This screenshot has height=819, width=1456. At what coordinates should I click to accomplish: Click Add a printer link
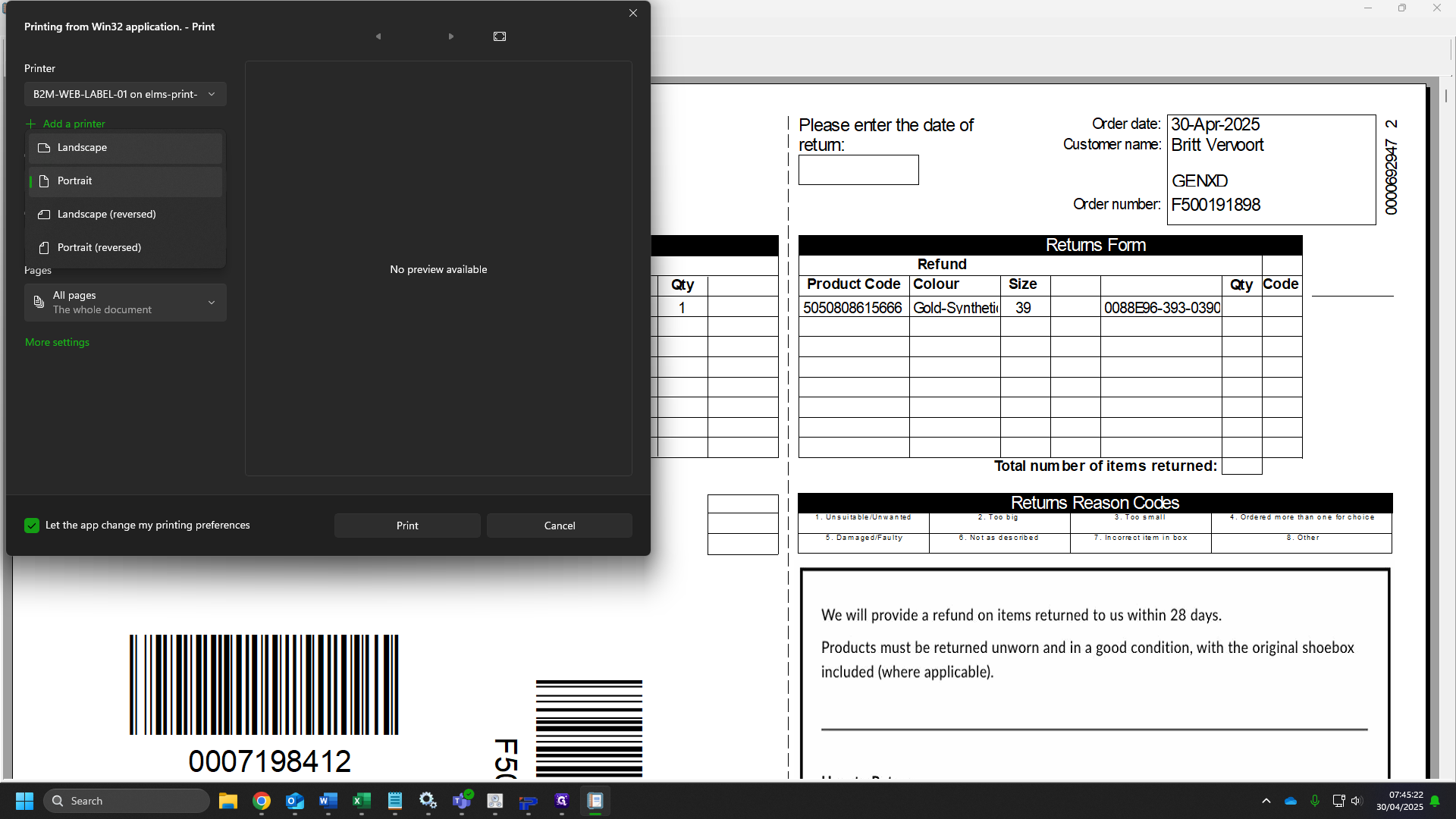point(66,124)
